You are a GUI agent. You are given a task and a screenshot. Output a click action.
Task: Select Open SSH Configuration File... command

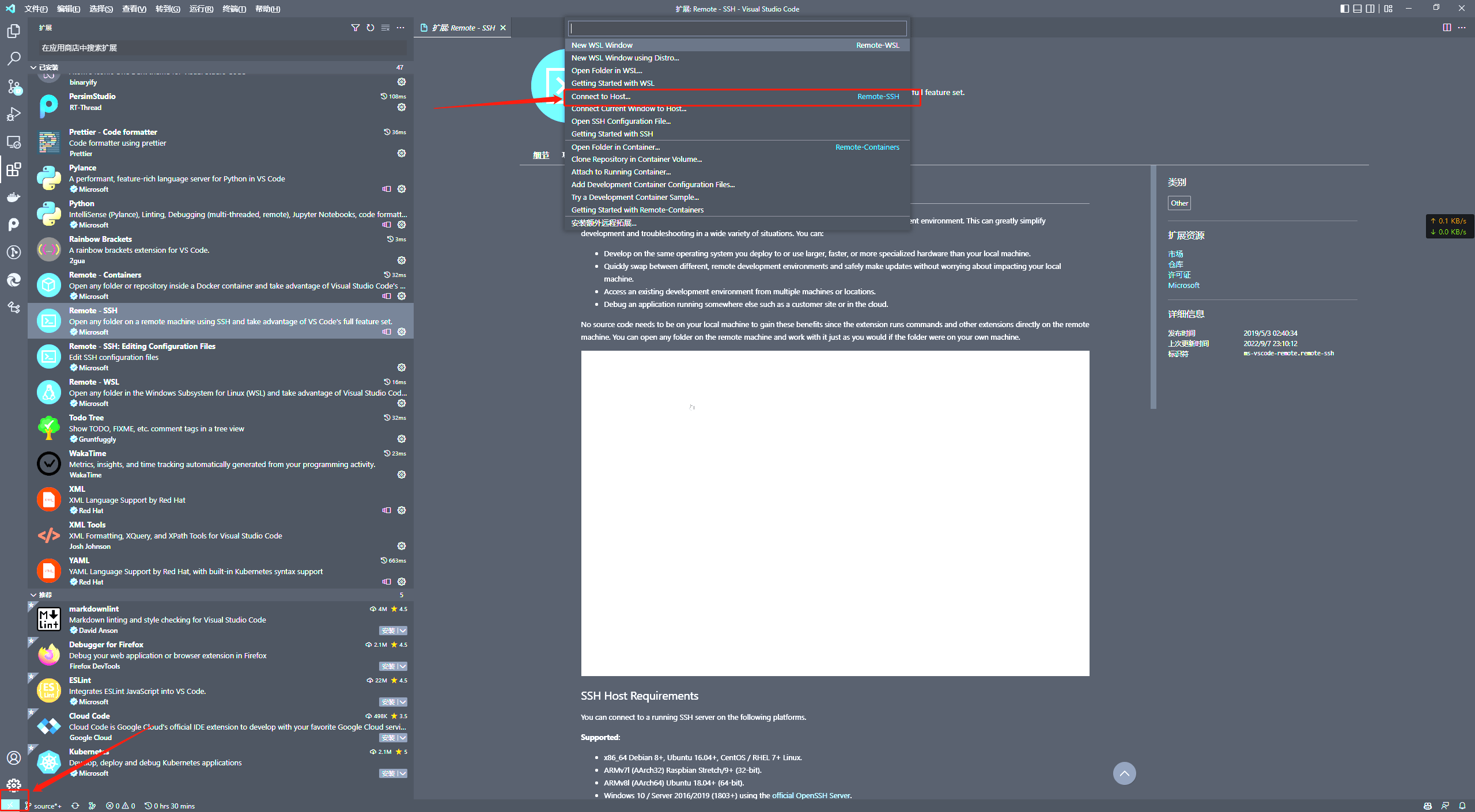pos(737,121)
